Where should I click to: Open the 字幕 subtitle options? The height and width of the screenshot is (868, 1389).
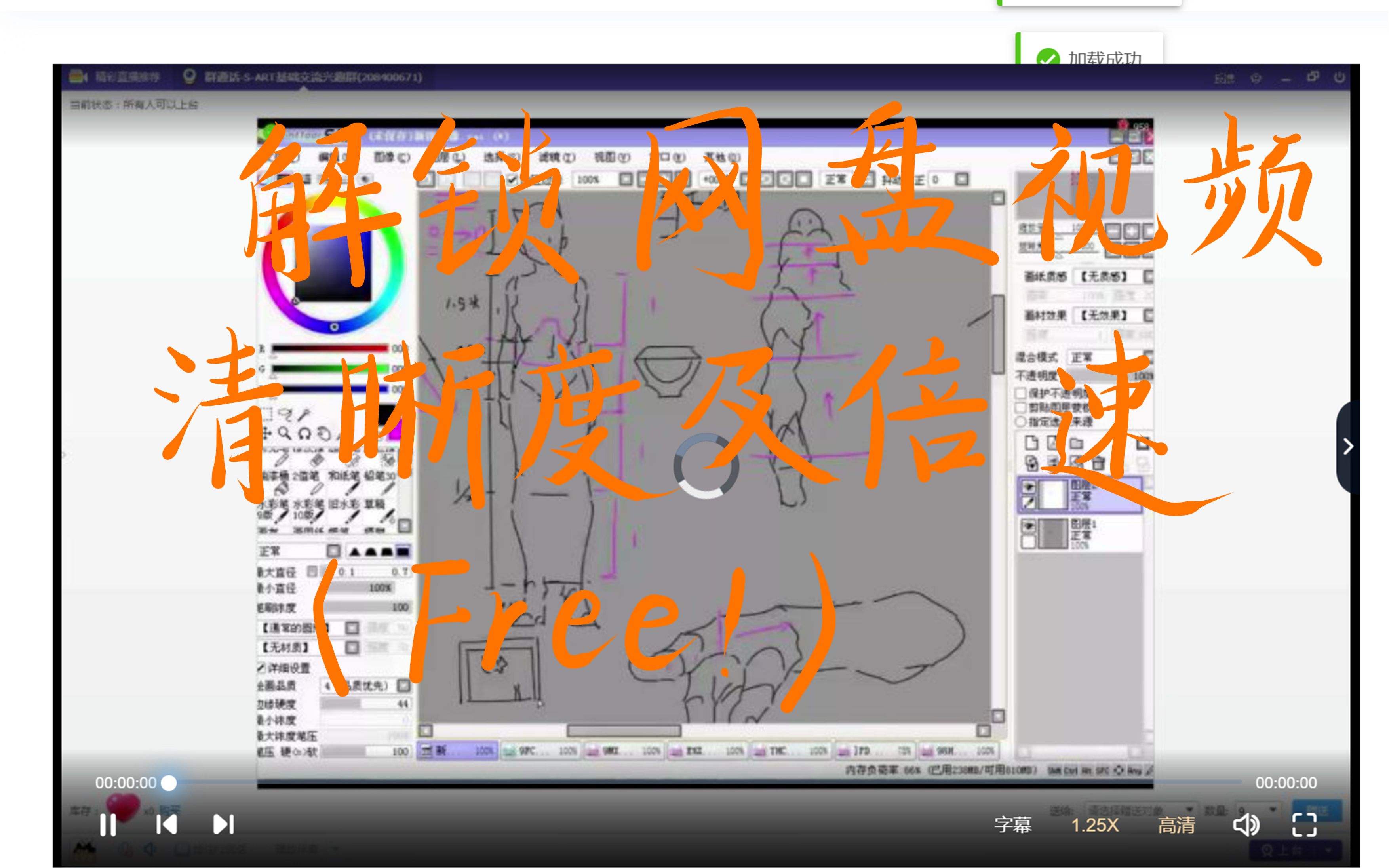point(1012,825)
